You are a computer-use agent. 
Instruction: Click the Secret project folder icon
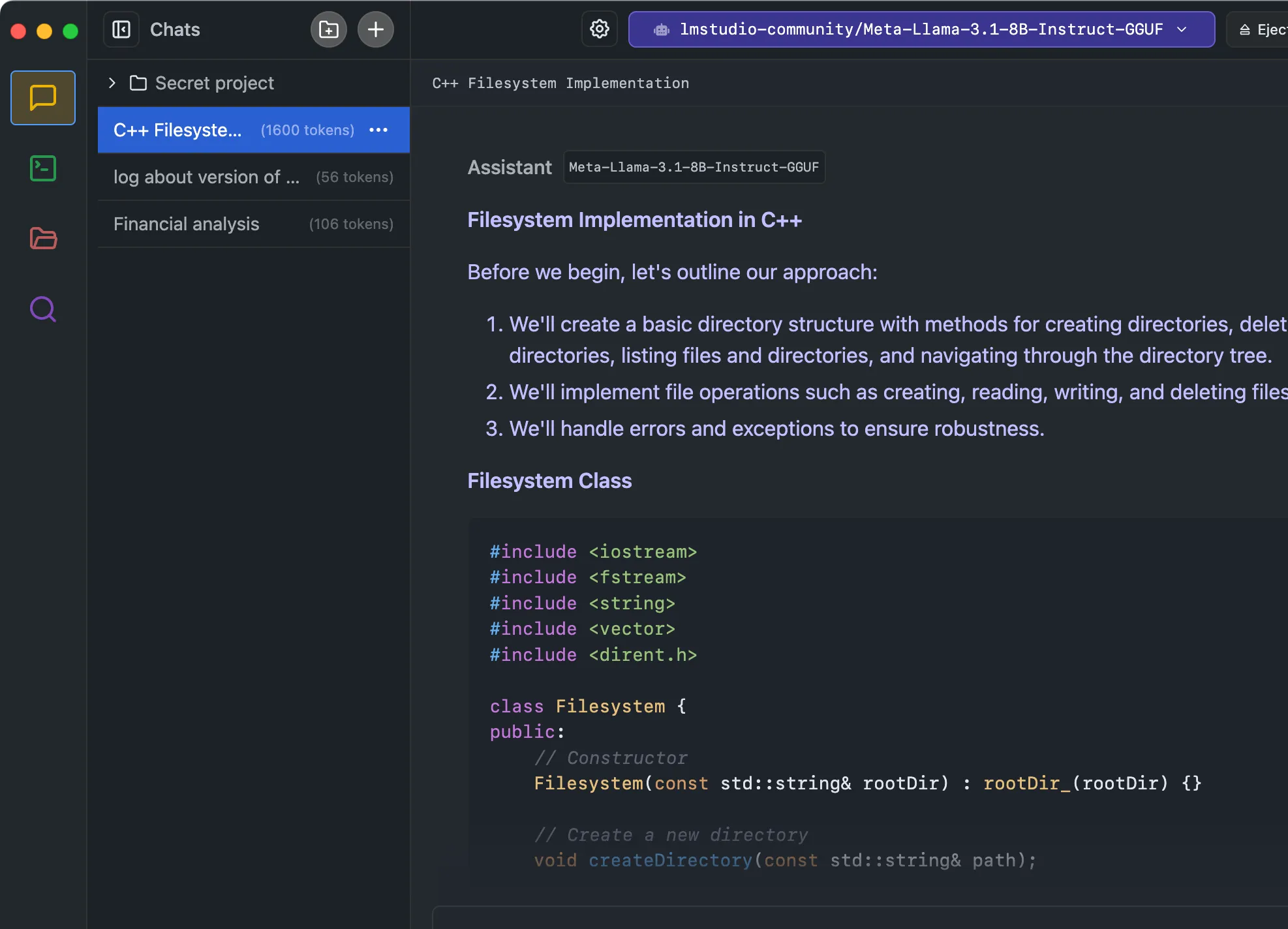(138, 83)
